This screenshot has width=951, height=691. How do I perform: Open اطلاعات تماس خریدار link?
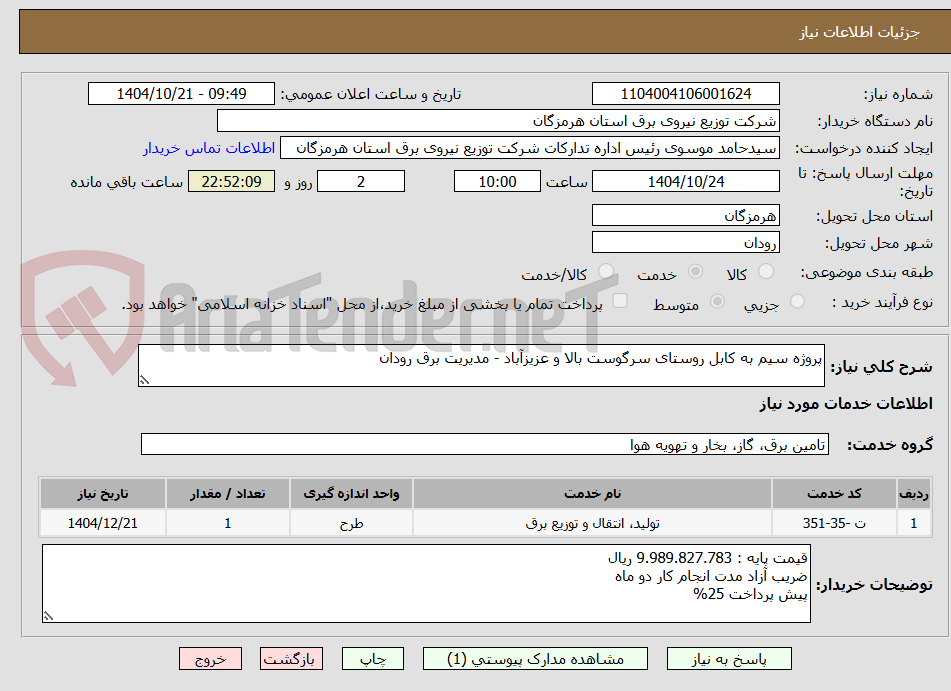[209, 149]
